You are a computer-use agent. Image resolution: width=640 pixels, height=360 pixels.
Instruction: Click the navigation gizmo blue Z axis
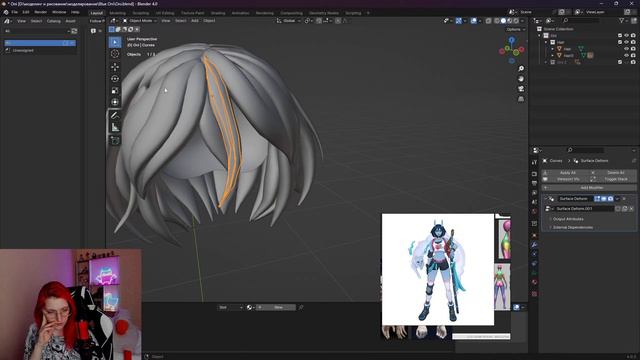point(511,40)
